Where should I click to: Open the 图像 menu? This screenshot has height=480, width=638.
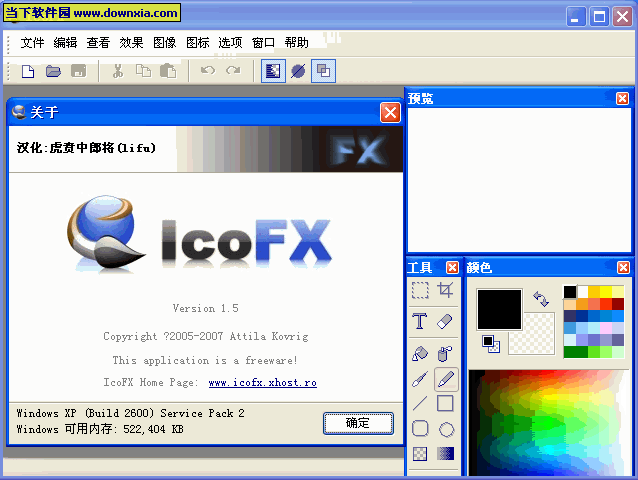pyautogui.click(x=164, y=42)
